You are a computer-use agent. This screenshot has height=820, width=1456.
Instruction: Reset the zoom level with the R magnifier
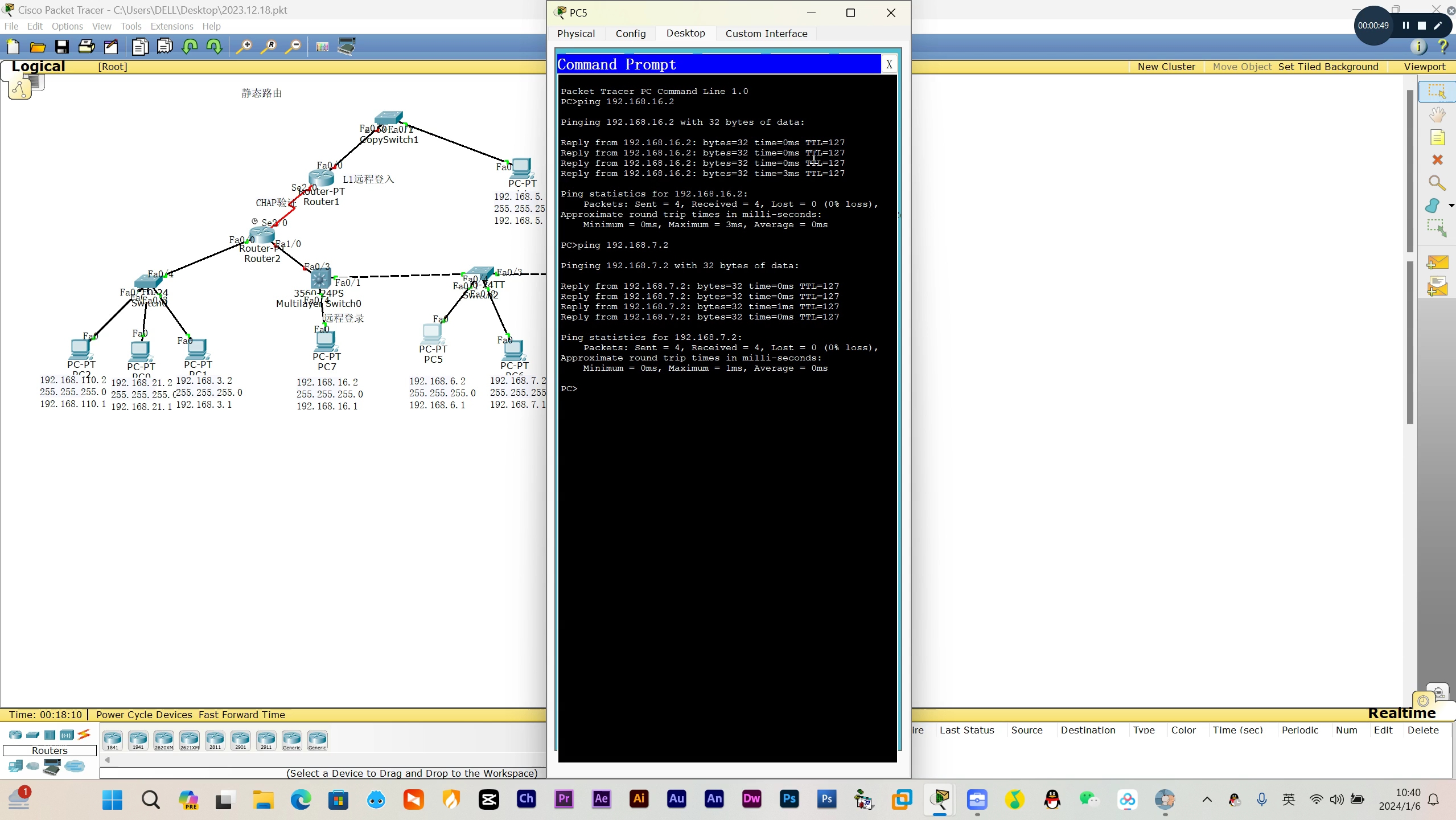269,47
